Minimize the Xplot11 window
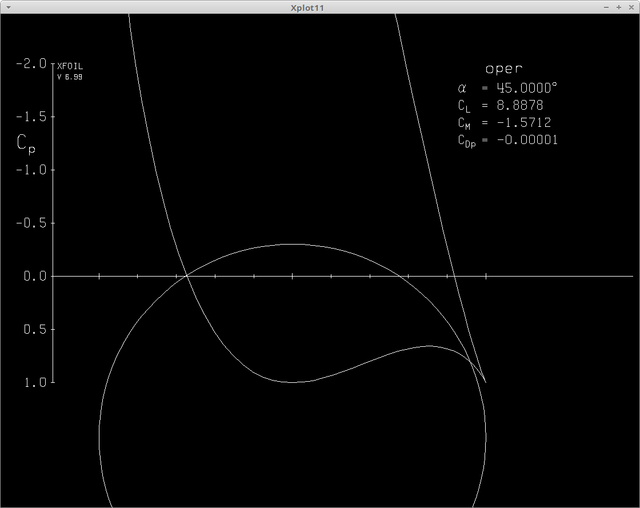The image size is (640, 508). 606,7
